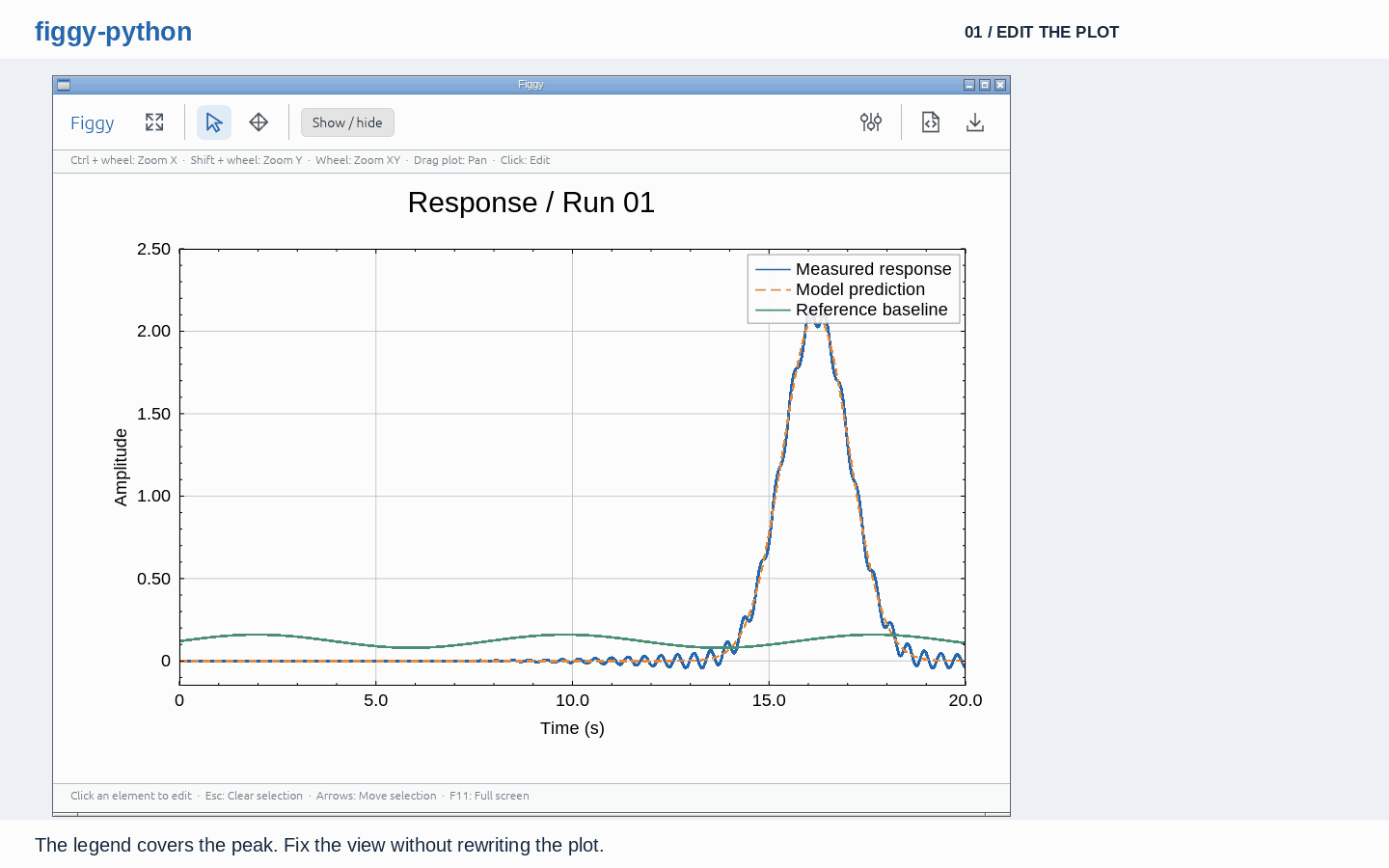Click the y-axis tick label 2.00
Screen dimensions: 1389x868
(x=153, y=331)
